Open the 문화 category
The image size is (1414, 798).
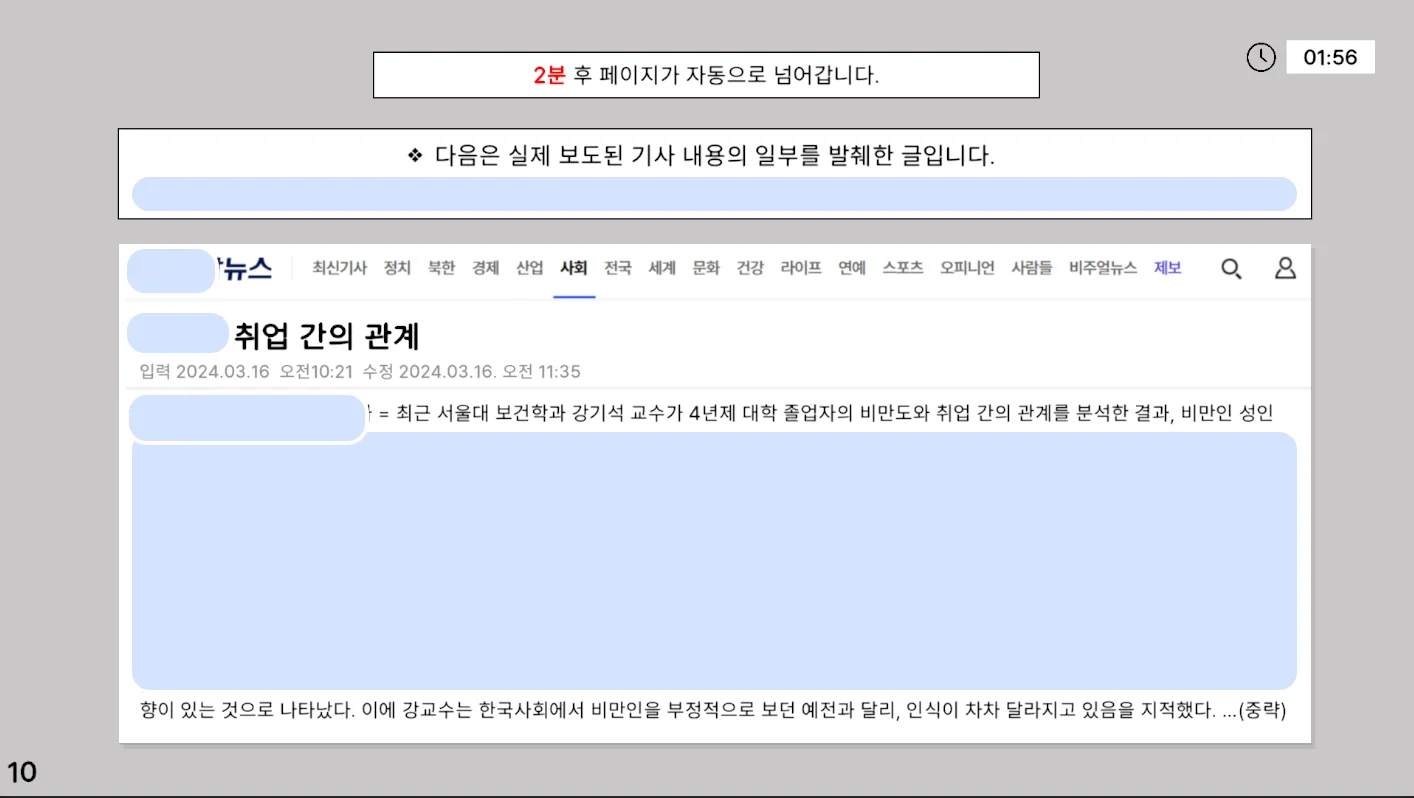[x=706, y=268]
